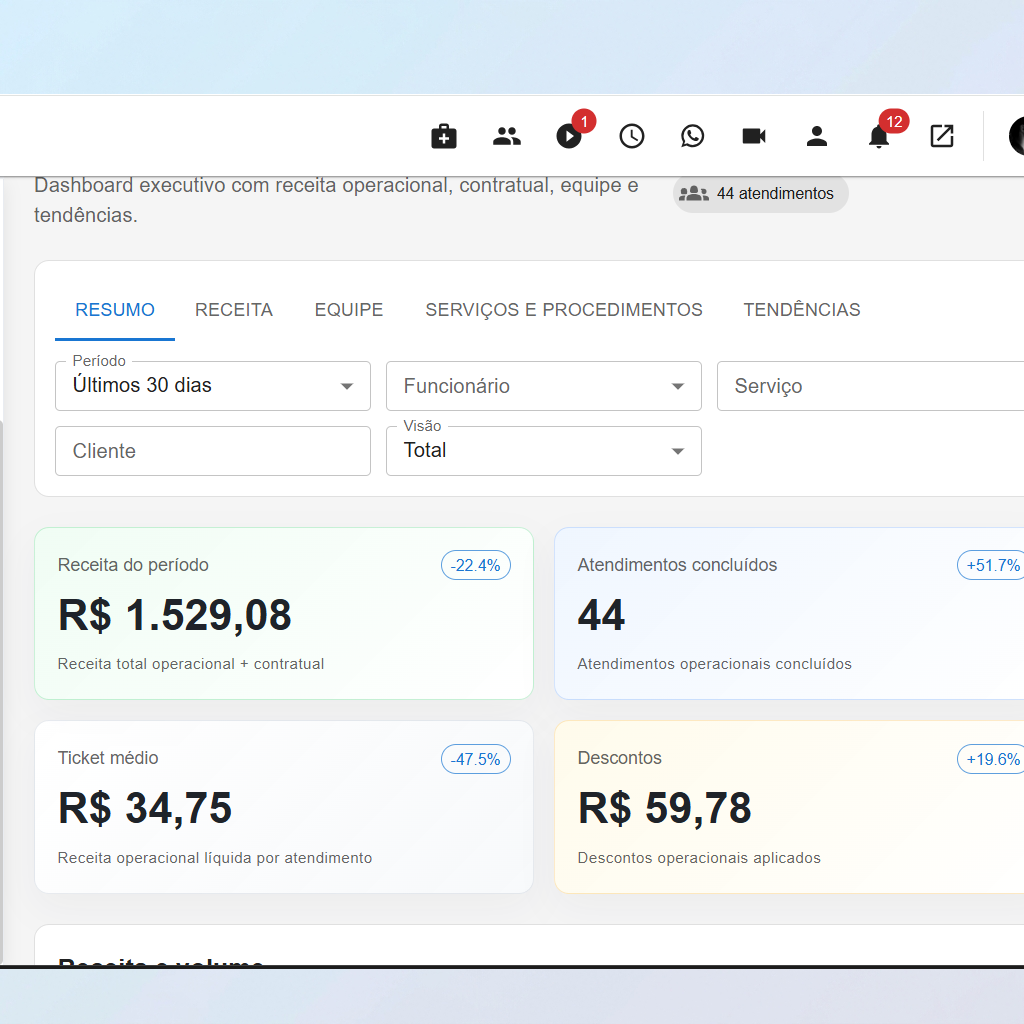Image resolution: width=1024 pixels, height=1024 pixels.
Task: Click the R$ 59,78 descontos value
Action: (x=664, y=808)
